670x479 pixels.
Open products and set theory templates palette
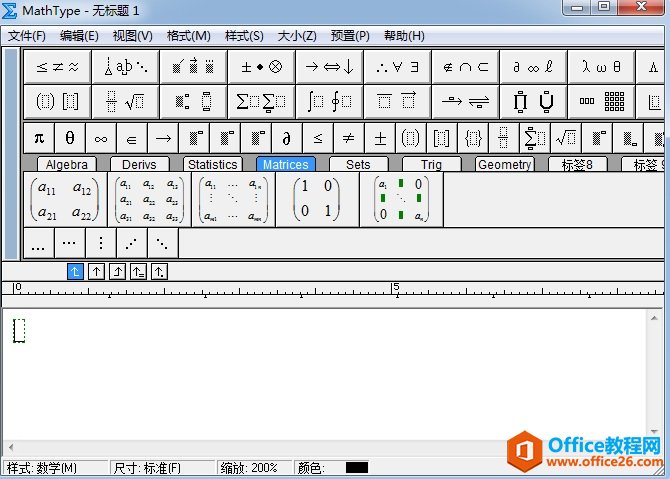point(533,102)
